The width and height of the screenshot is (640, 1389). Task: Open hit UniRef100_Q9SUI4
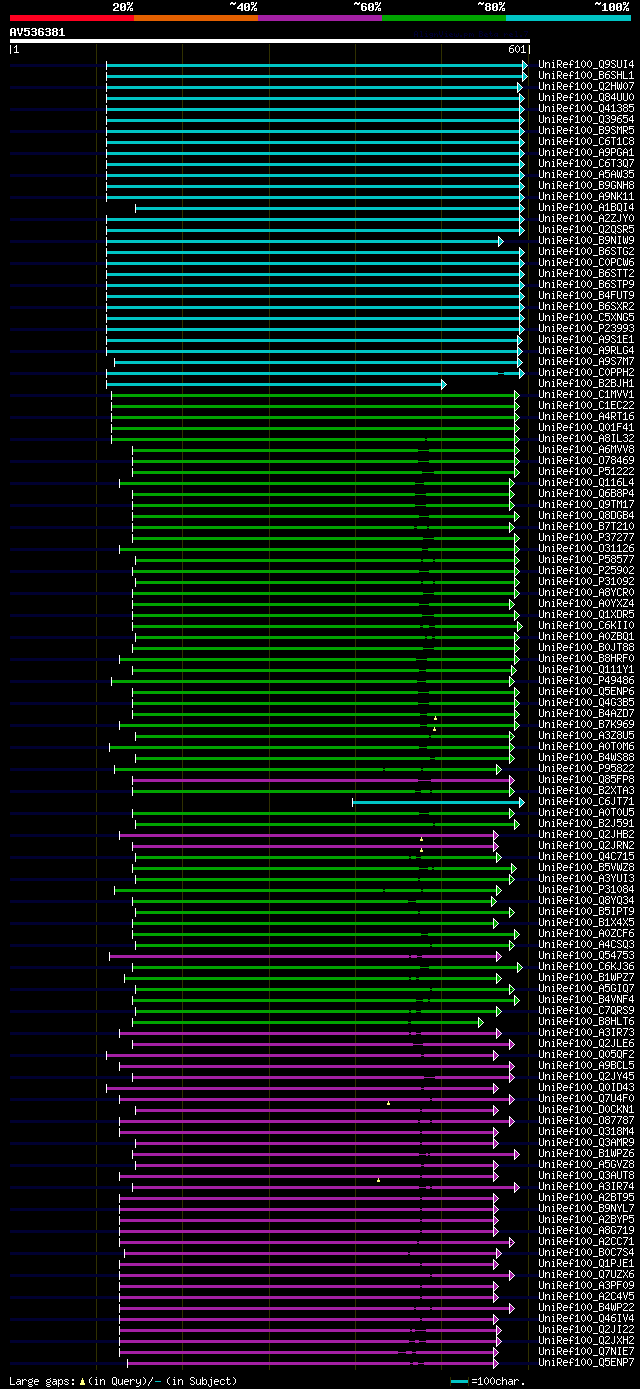pos(586,64)
